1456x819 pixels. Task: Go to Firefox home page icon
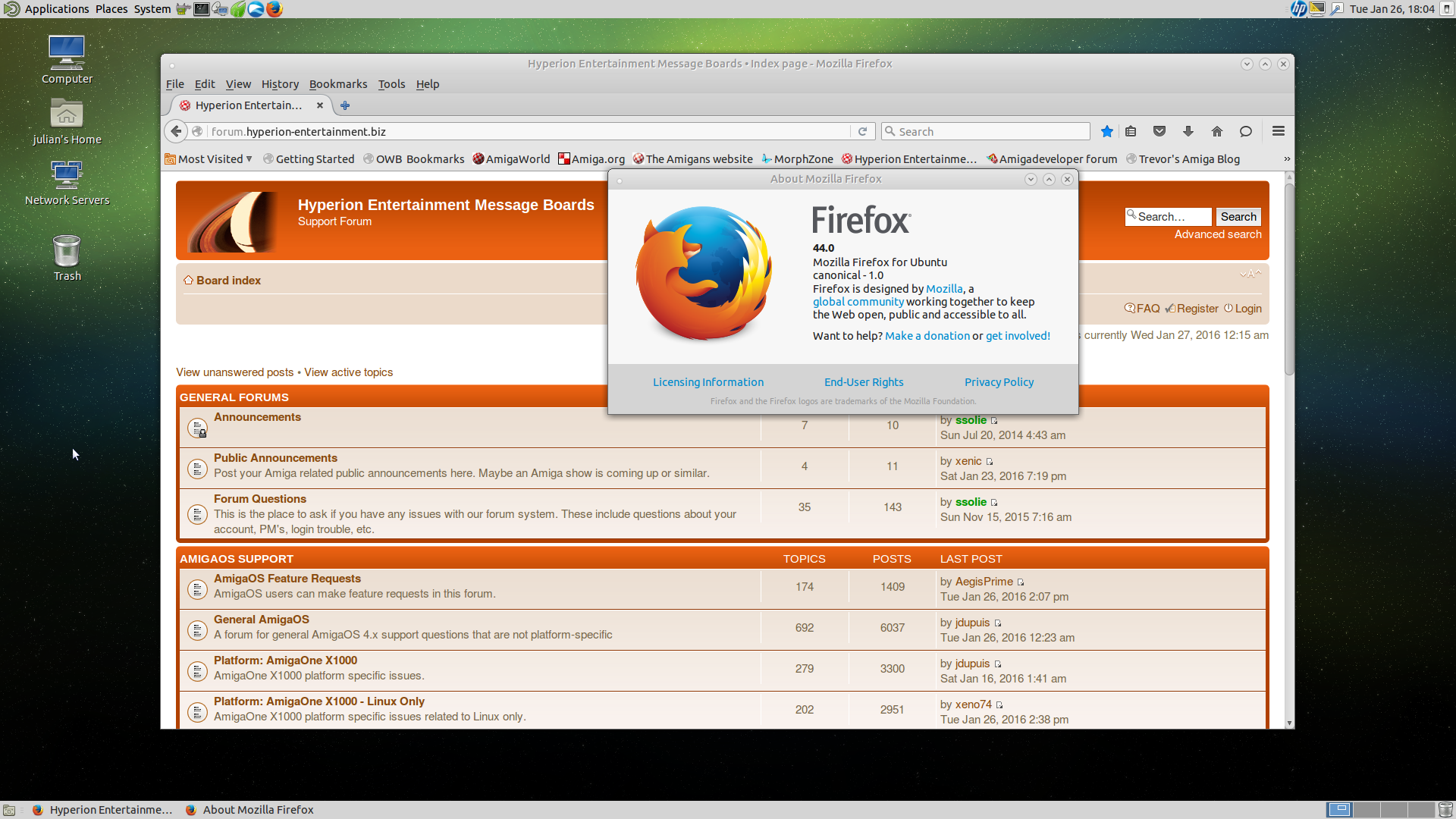(x=1217, y=131)
